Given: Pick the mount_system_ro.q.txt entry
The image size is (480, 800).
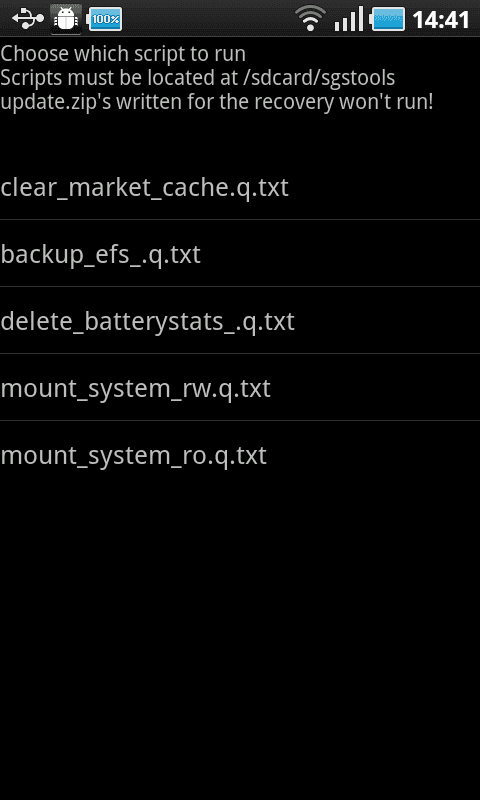Looking at the screenshot, I should (240, 454).
